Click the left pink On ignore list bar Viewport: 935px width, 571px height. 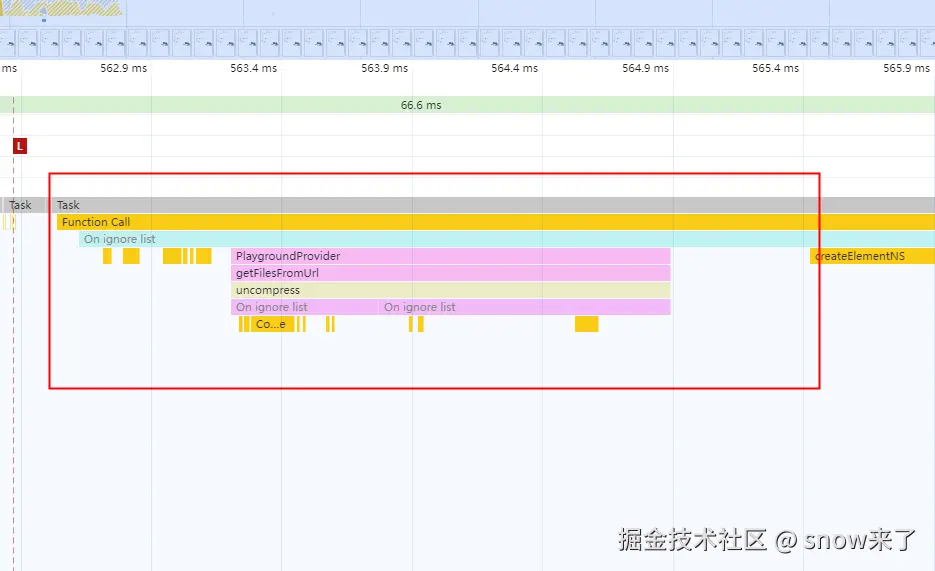[304, 307]
